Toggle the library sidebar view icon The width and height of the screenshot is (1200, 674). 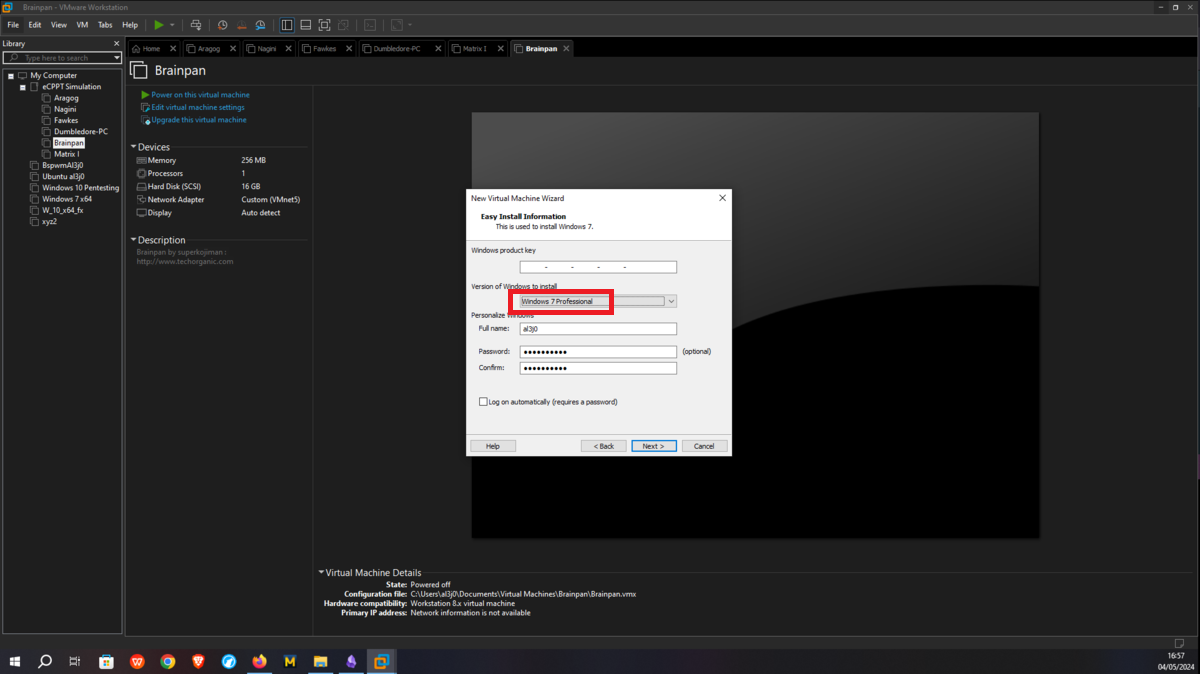[x=287, y=25]
